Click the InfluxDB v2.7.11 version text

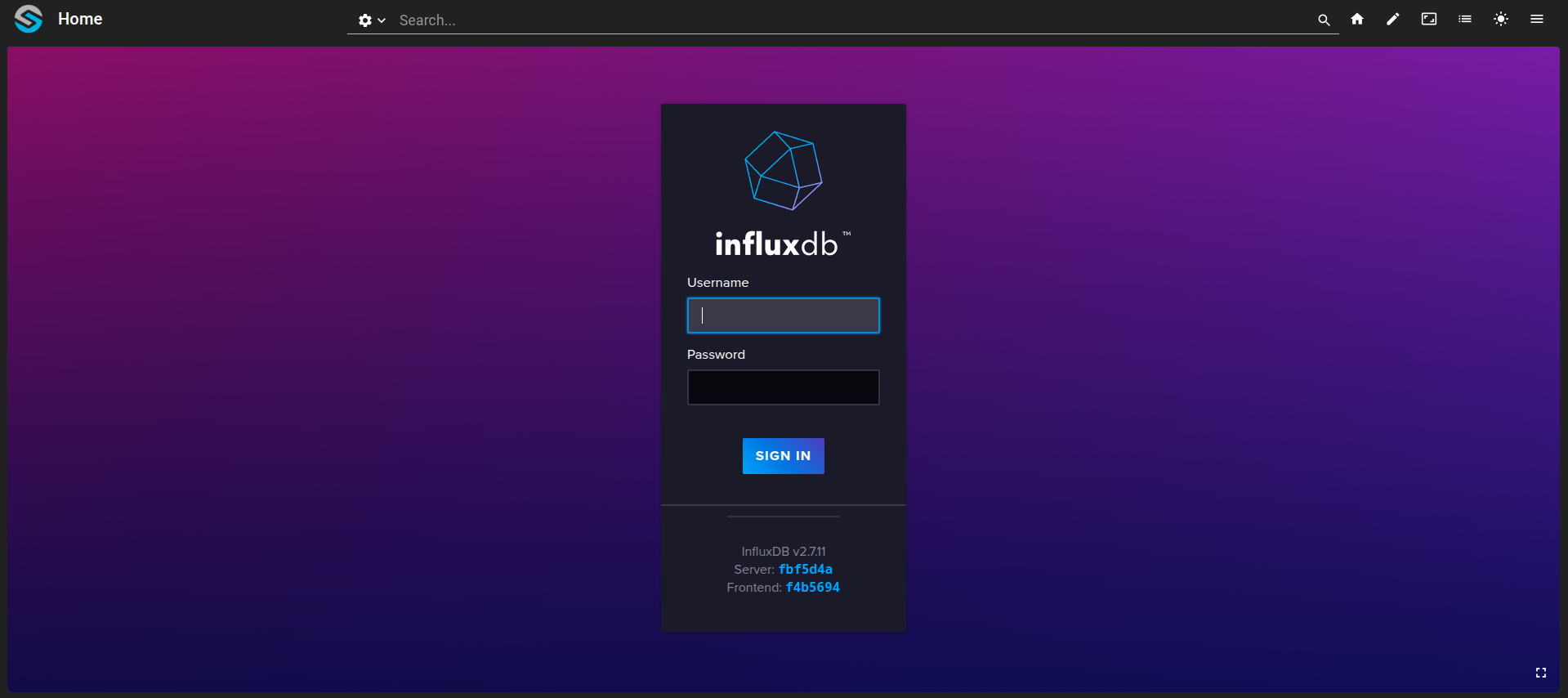pos(784,552)
